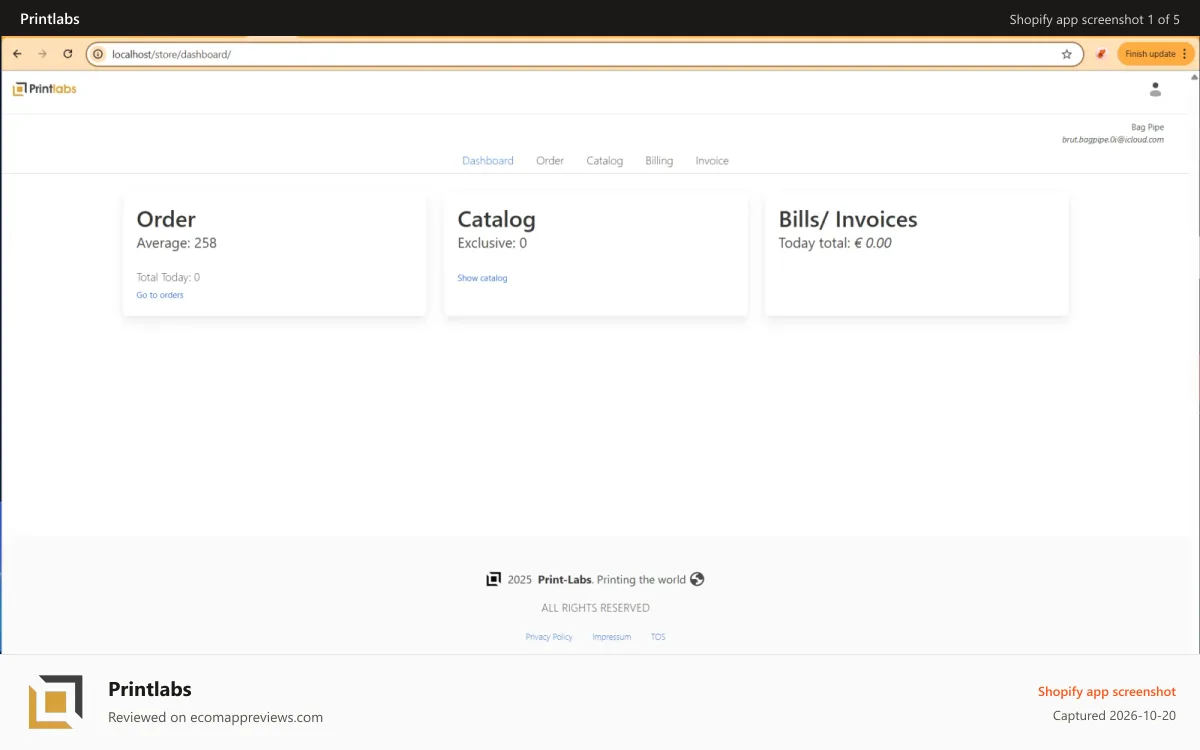Focus the localhost/store/dashboard address bar
This screenshot has height=750, width=1200.
(584, 54)
